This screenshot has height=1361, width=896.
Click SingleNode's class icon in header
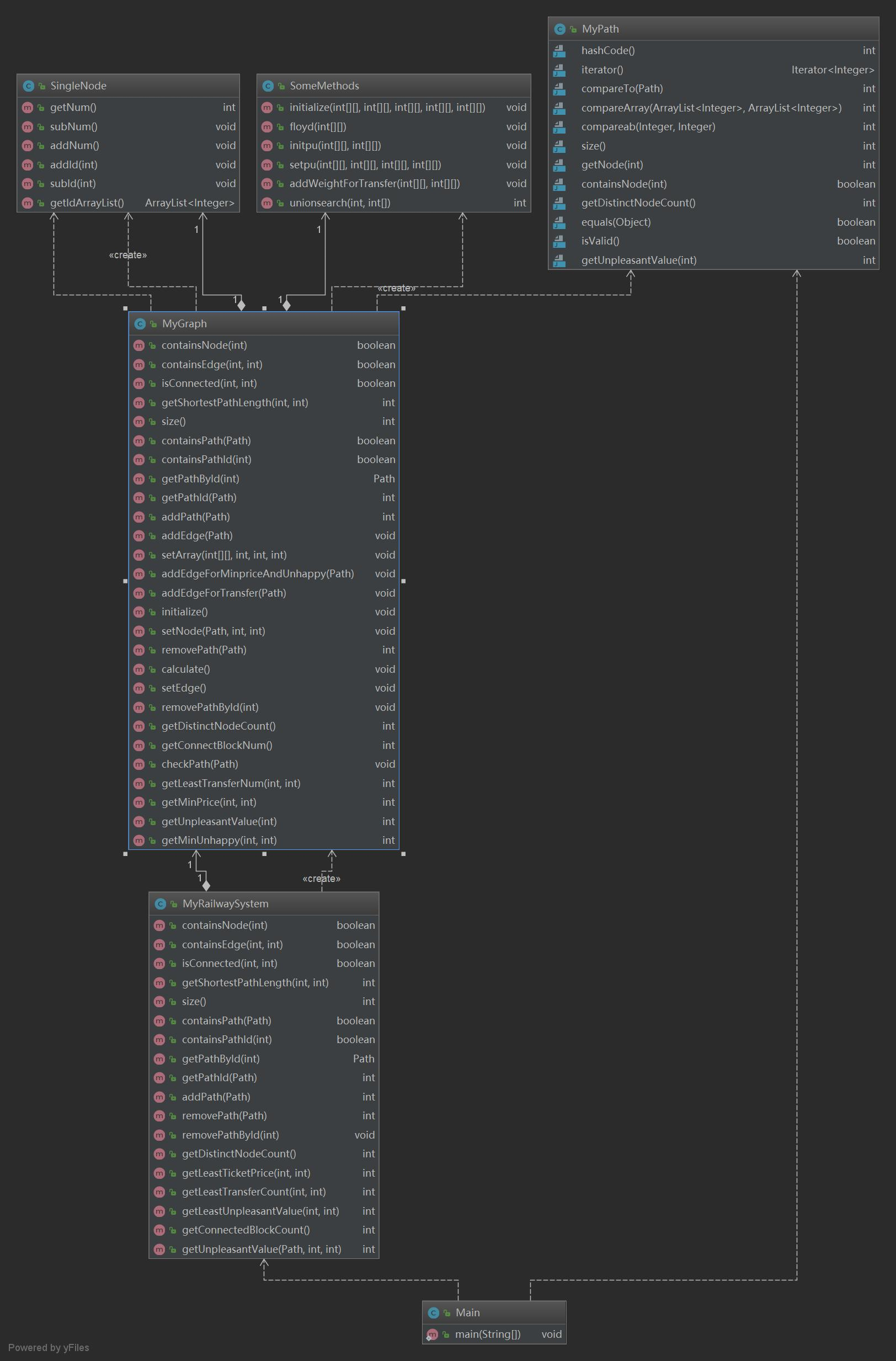pos(28,86)
